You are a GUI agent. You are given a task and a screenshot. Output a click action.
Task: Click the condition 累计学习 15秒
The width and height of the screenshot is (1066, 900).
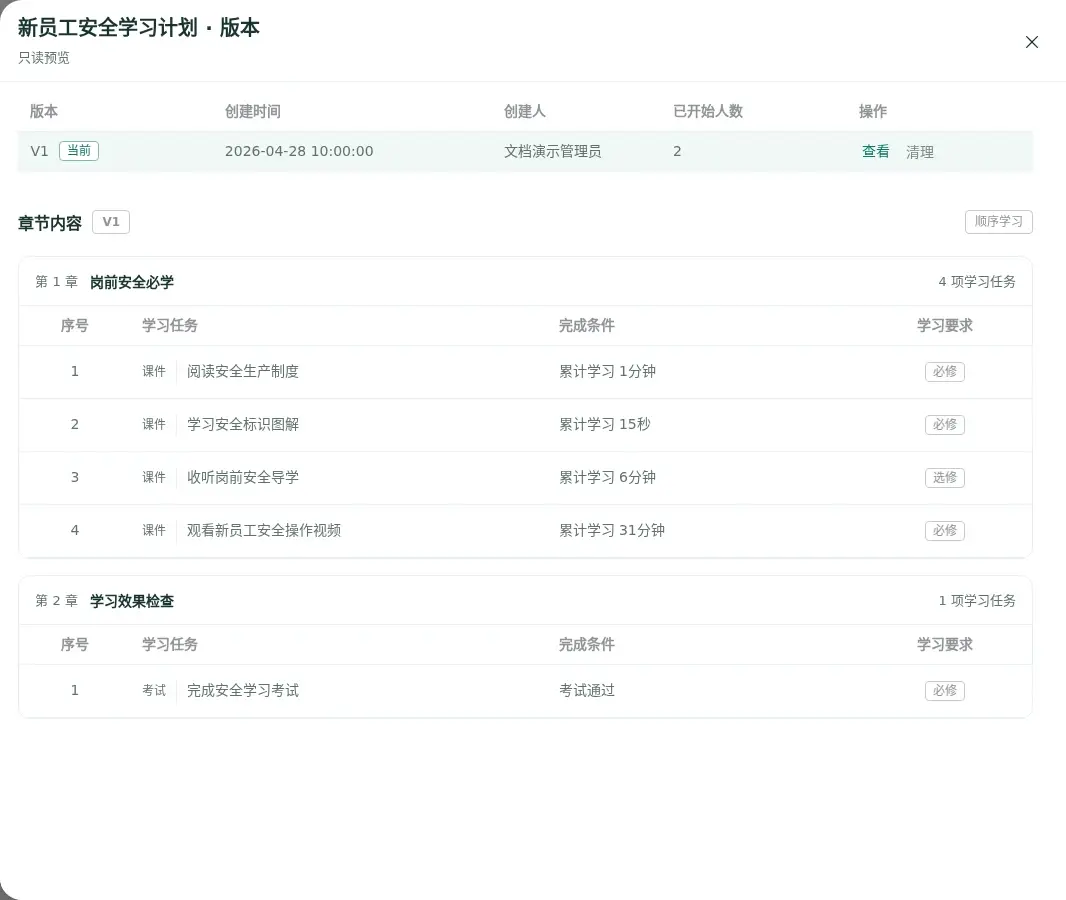click(x=604, y=424)
